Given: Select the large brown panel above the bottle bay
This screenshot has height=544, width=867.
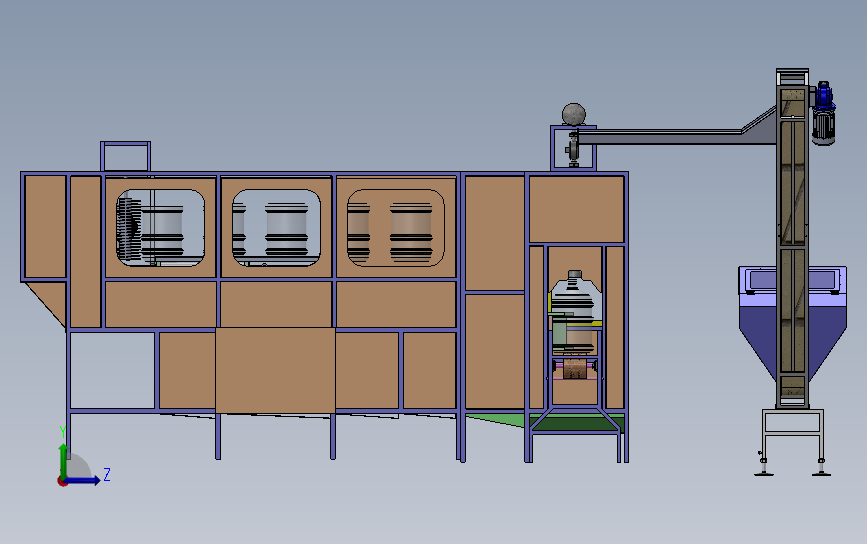Looking at the screenshot, I should tap(577, 209).
